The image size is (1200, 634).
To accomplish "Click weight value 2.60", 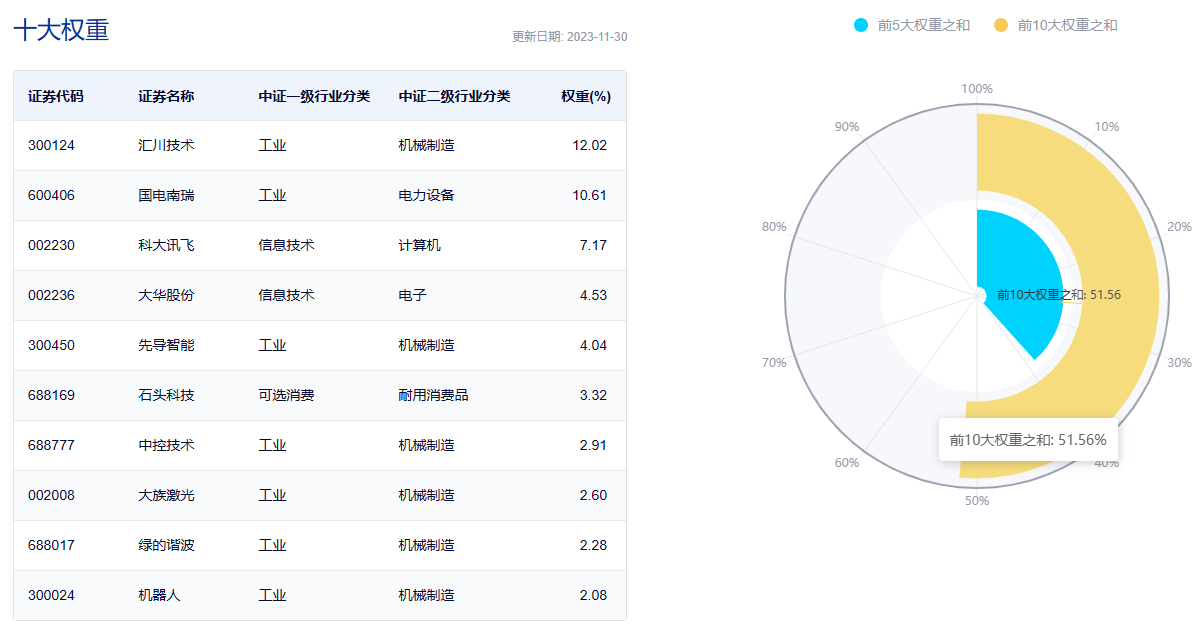I will (593, 495).
